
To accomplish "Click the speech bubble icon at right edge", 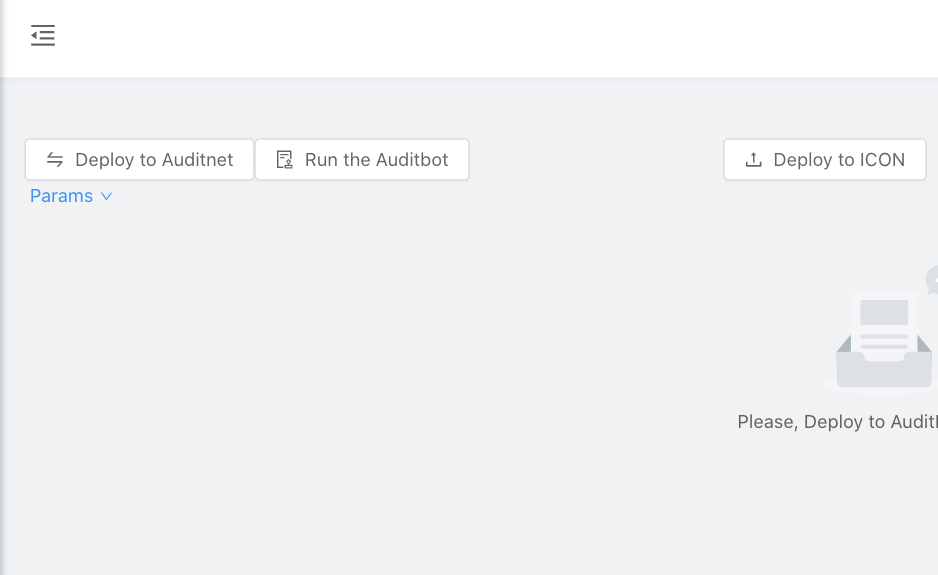I will tap(932, 279).
